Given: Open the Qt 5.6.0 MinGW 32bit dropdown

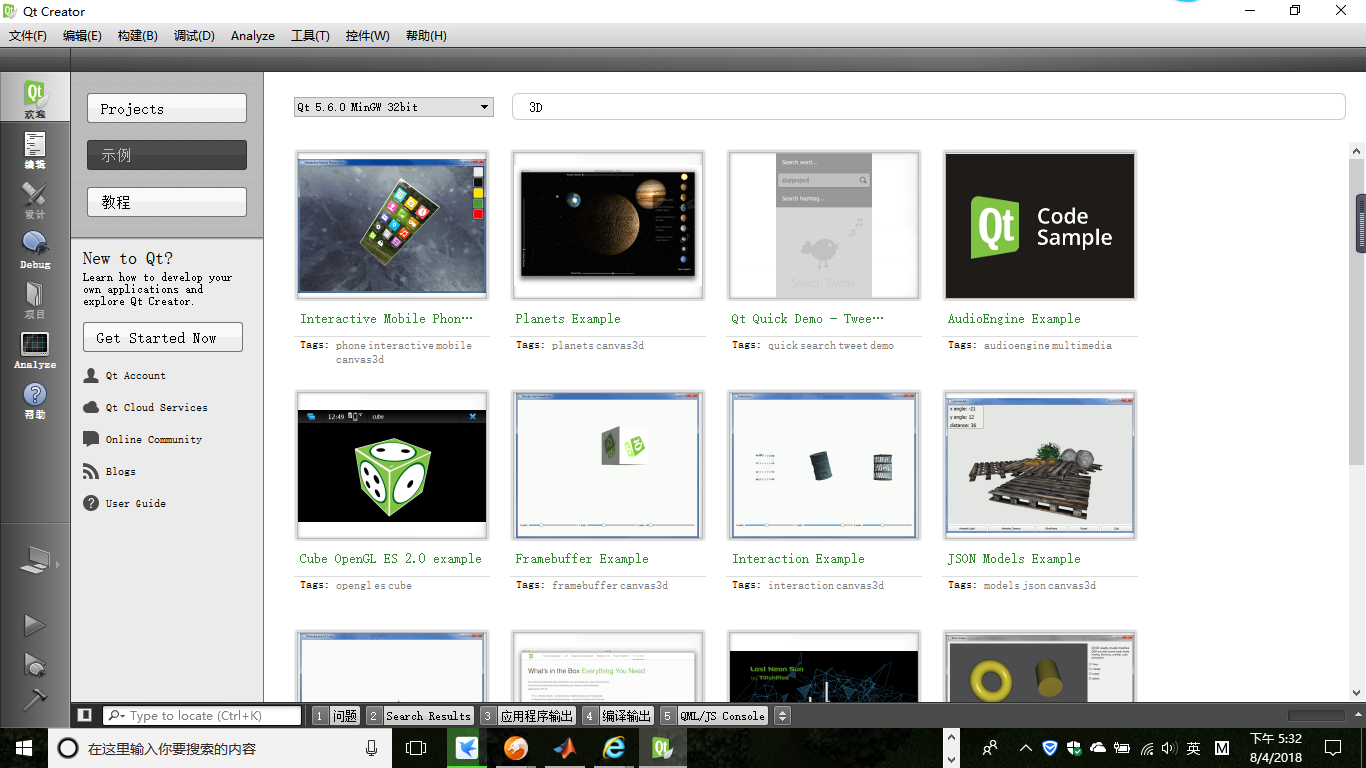Looking at the screenshot, I should [394, 107].
